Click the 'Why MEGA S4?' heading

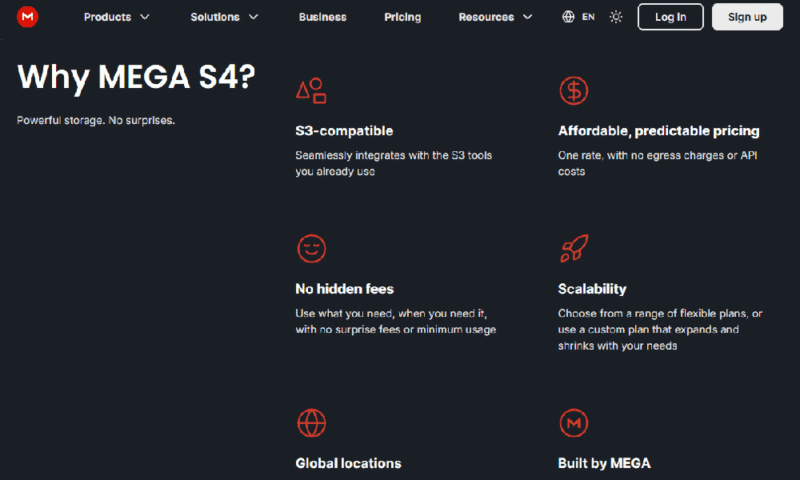136,78
